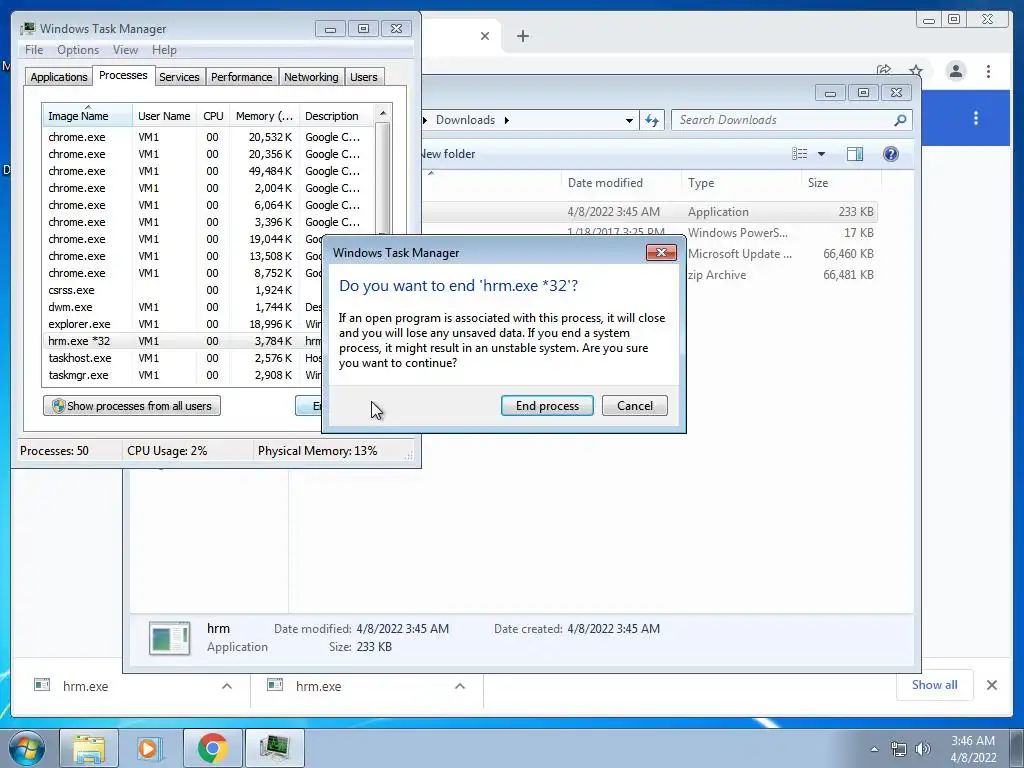Sort processes by CPU column
The width and height of the screenshot is (1024, 768).
tap(213, 116)
